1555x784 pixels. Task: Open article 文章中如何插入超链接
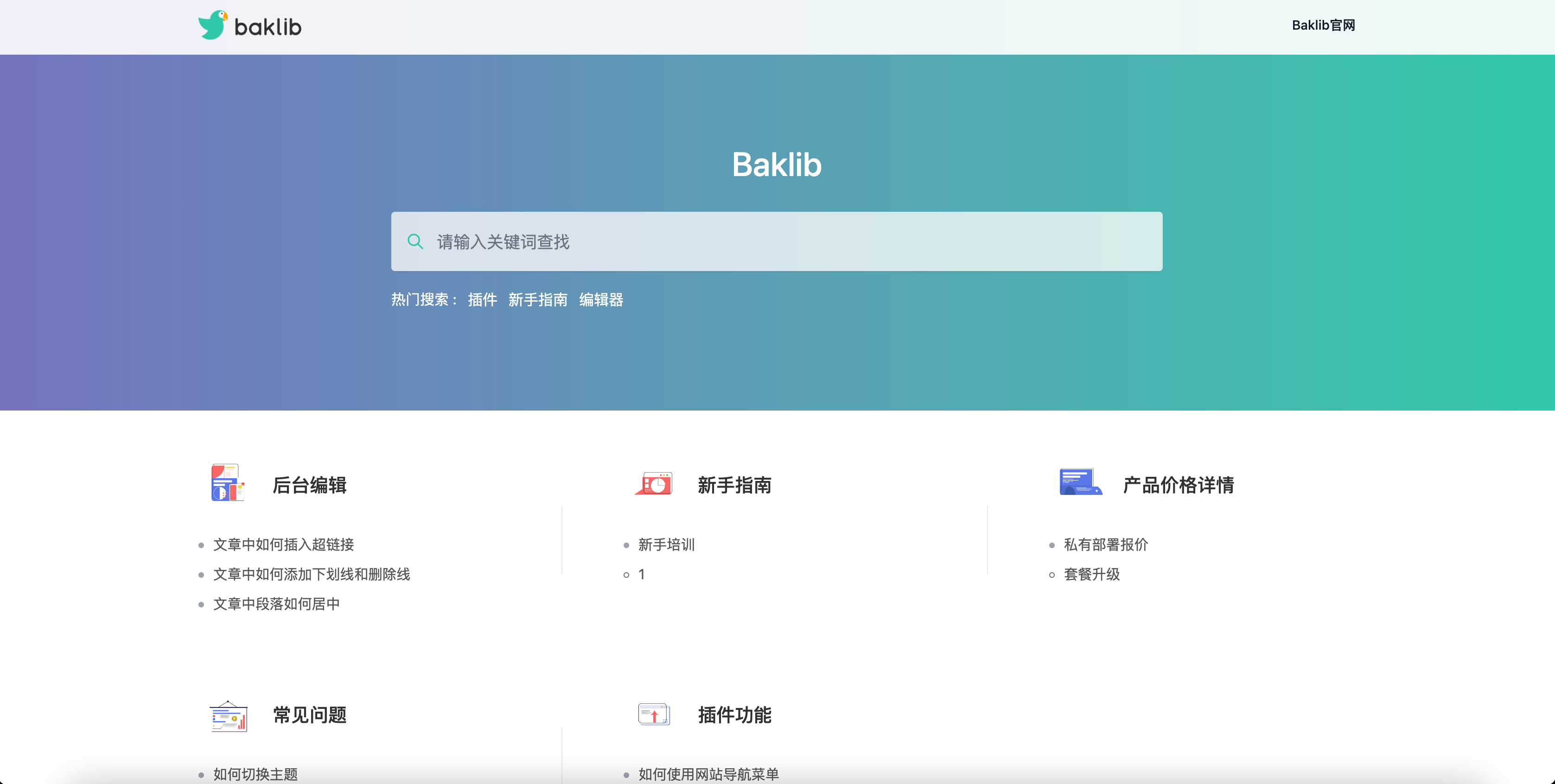click(284, 544)
